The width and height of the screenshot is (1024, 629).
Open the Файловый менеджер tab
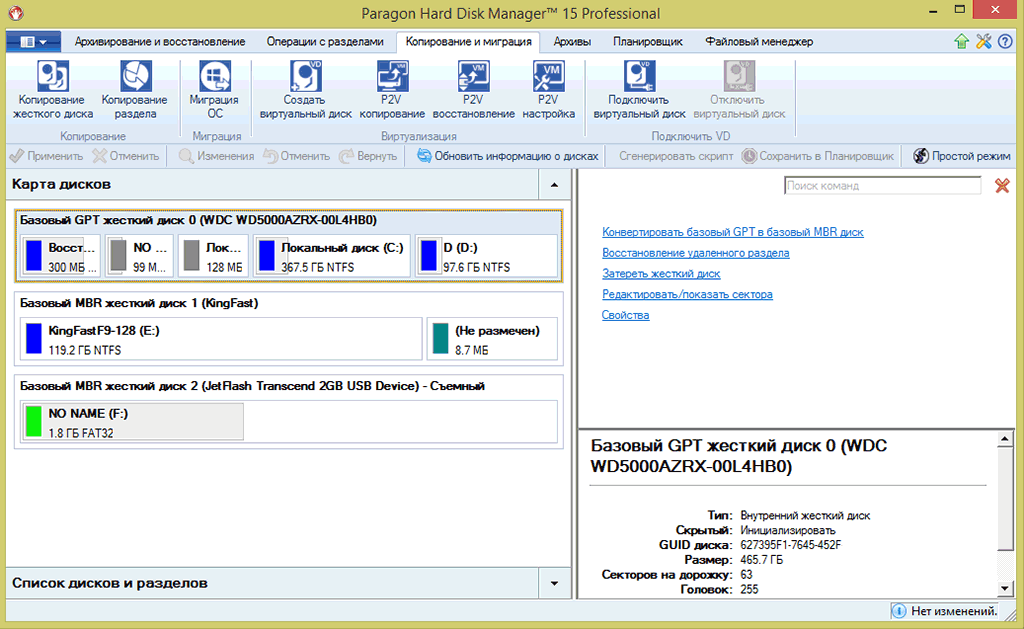point(758,42)
